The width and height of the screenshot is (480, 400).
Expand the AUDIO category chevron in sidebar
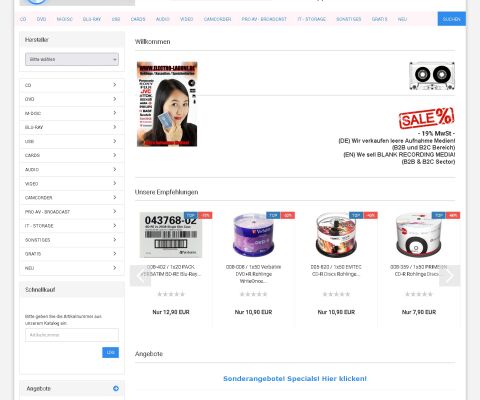114,169
